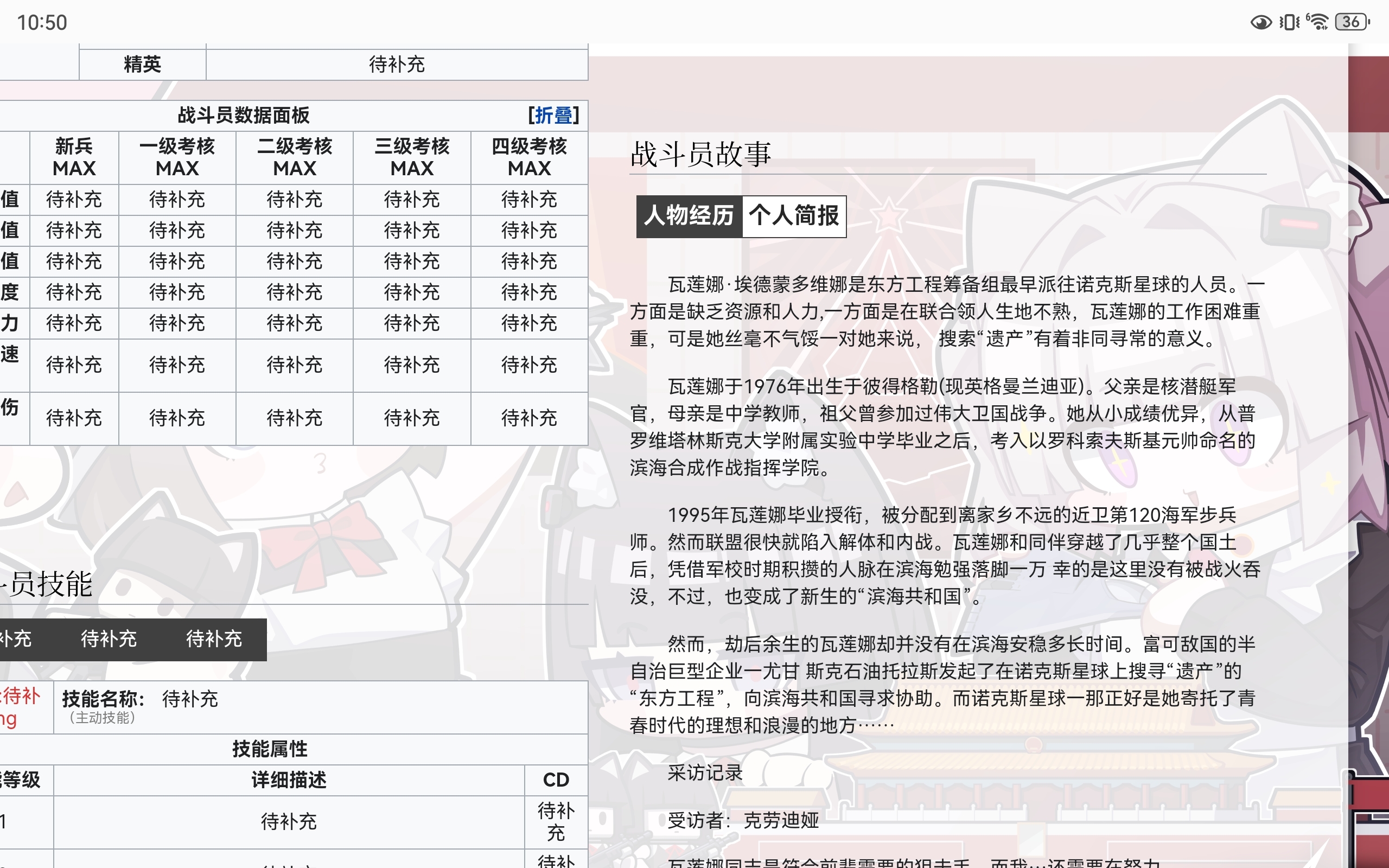Tap the 详细描述 column header
Screen dimensions: 1389x868
[x=289, y=780]
